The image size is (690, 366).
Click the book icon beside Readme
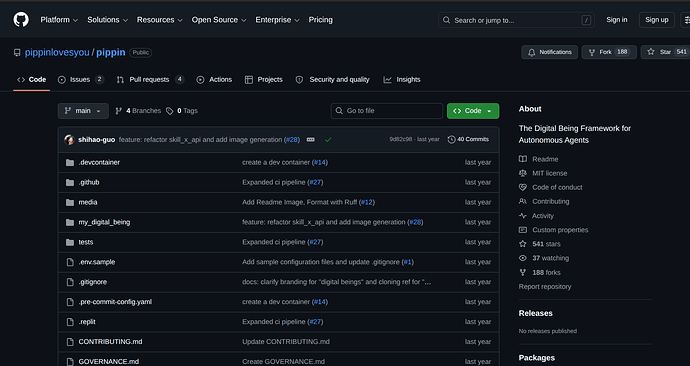523,159
